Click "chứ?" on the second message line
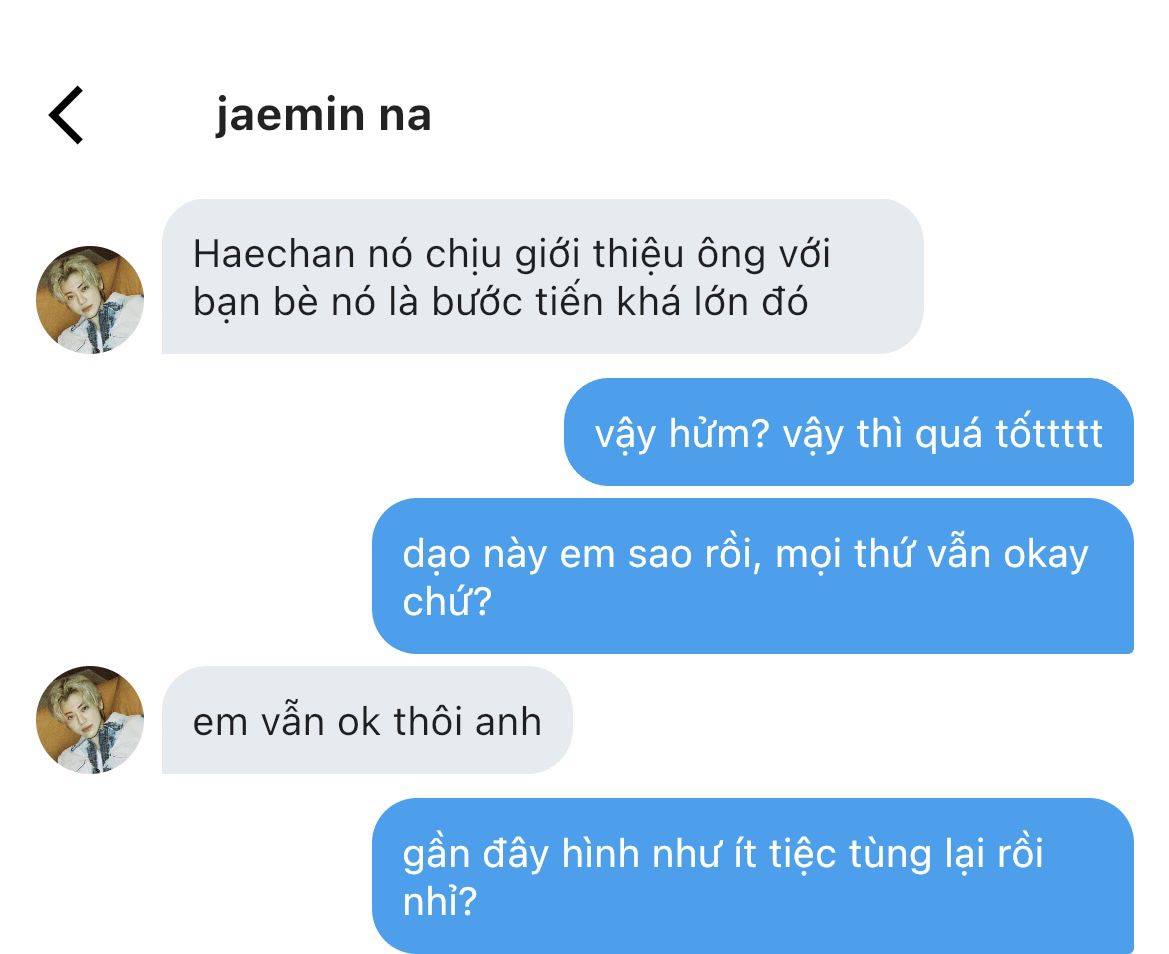 (447, 601)
